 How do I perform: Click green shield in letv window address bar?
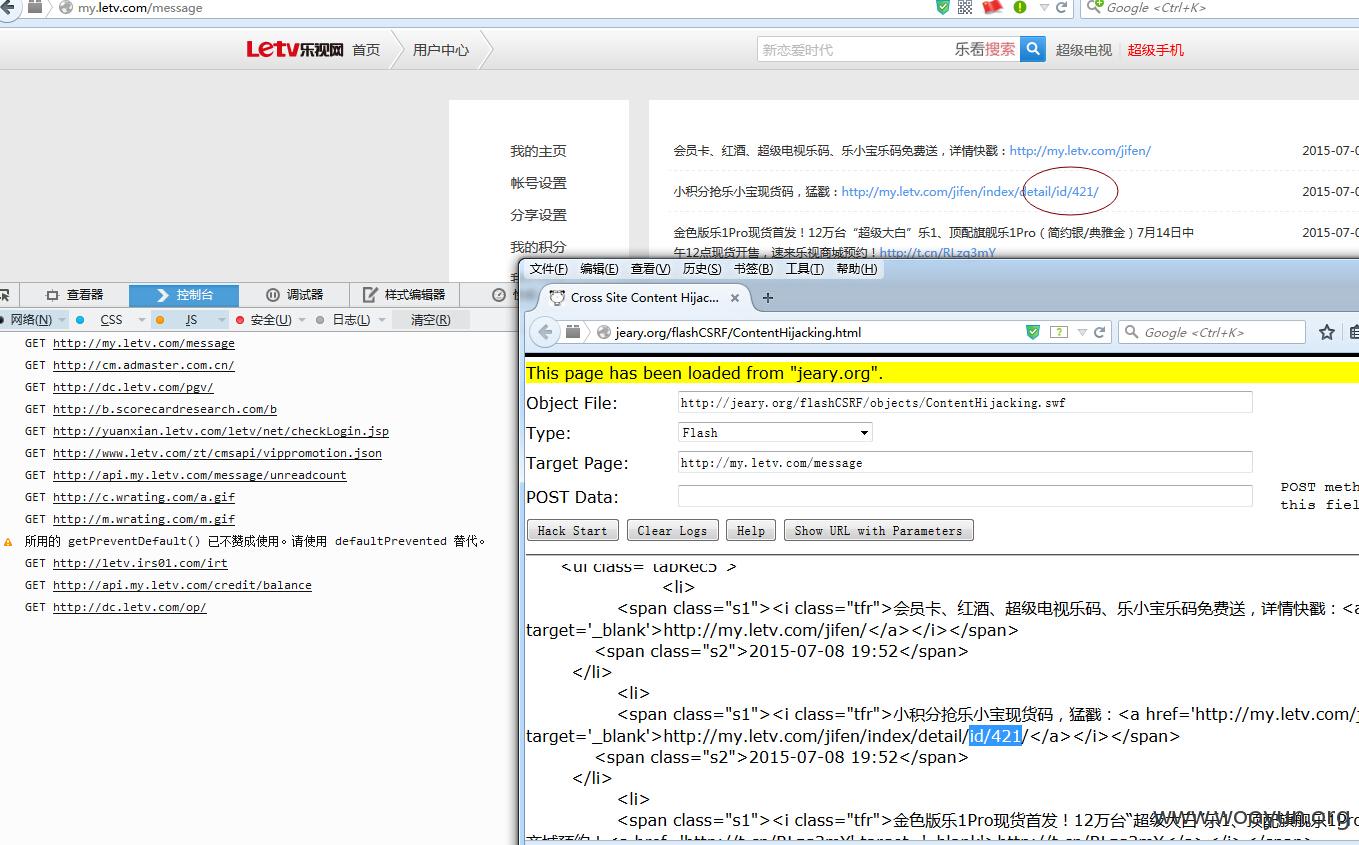click(x=942, y=7)
